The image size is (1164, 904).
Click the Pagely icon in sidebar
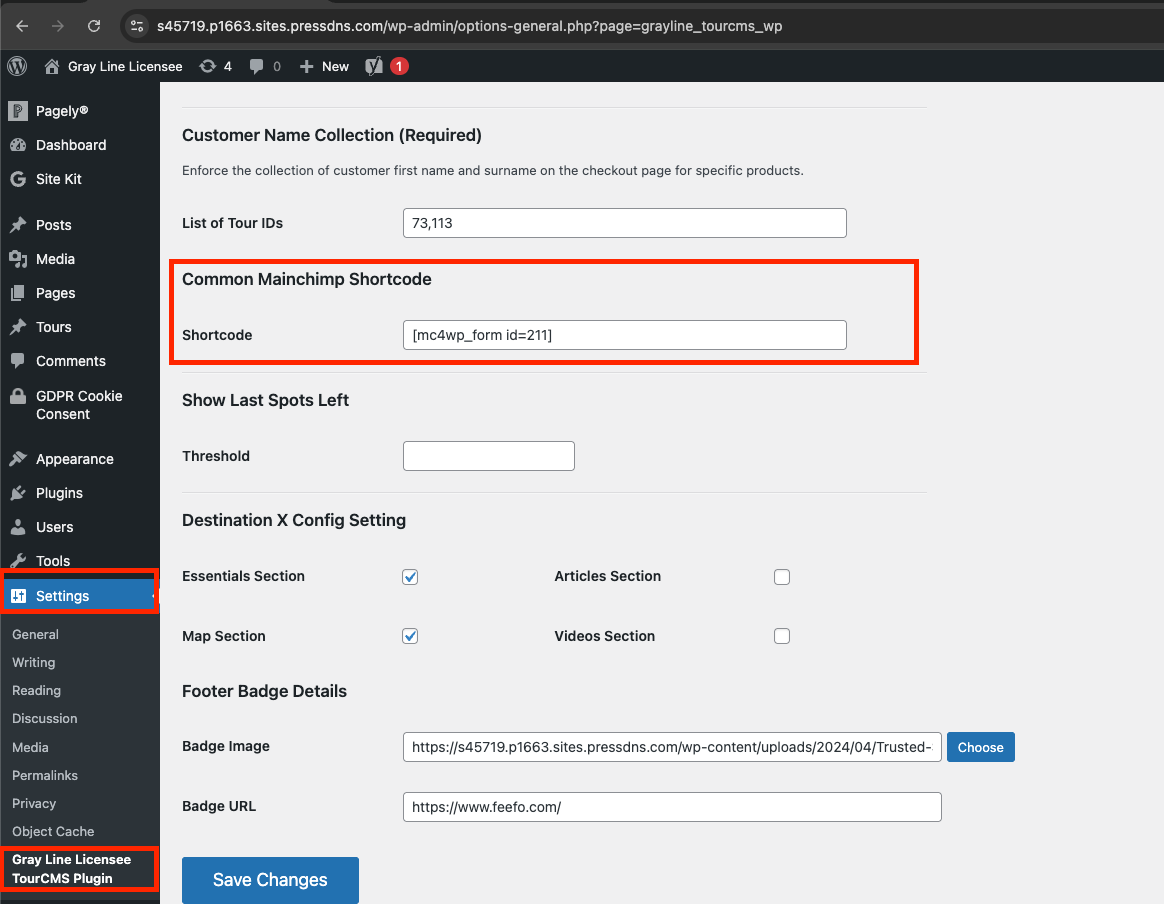[18, 111]
